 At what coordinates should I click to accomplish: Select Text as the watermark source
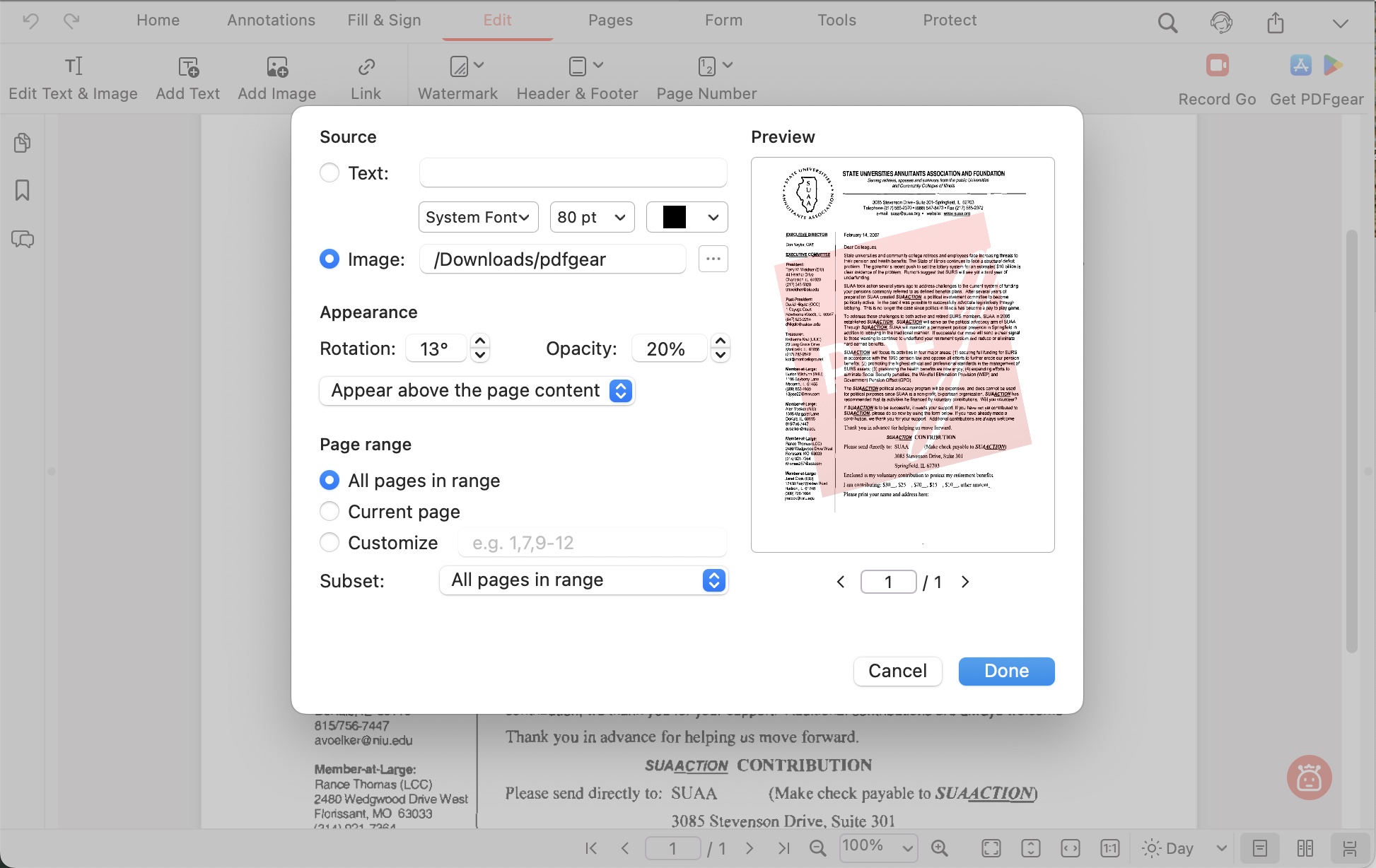tap(329, 172)
